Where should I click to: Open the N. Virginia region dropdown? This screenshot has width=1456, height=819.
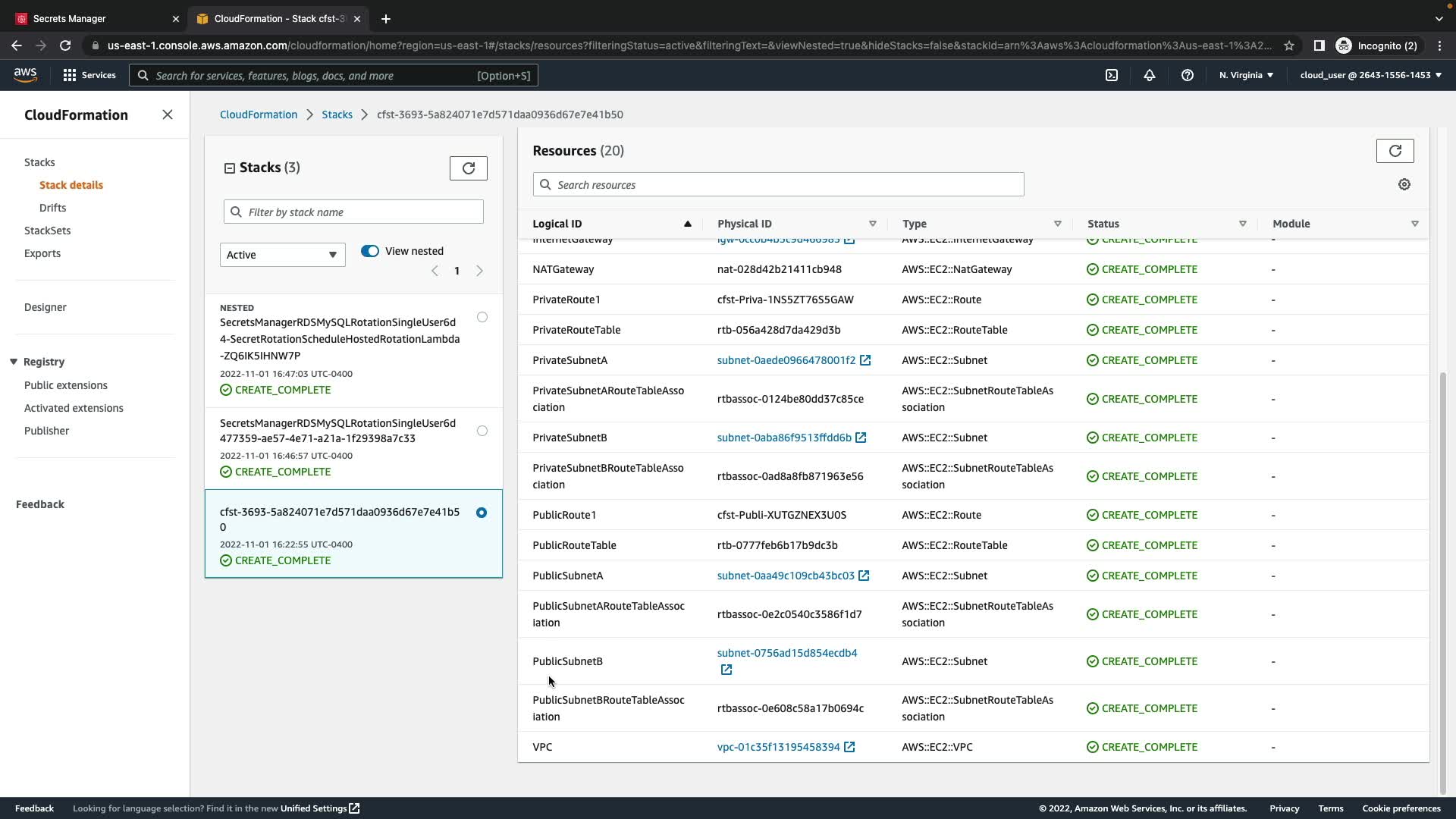[x=1246, y=75]
